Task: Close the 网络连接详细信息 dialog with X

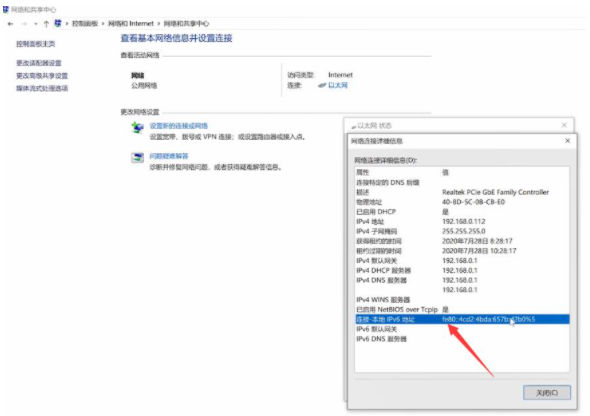Action: click(567, 141)
